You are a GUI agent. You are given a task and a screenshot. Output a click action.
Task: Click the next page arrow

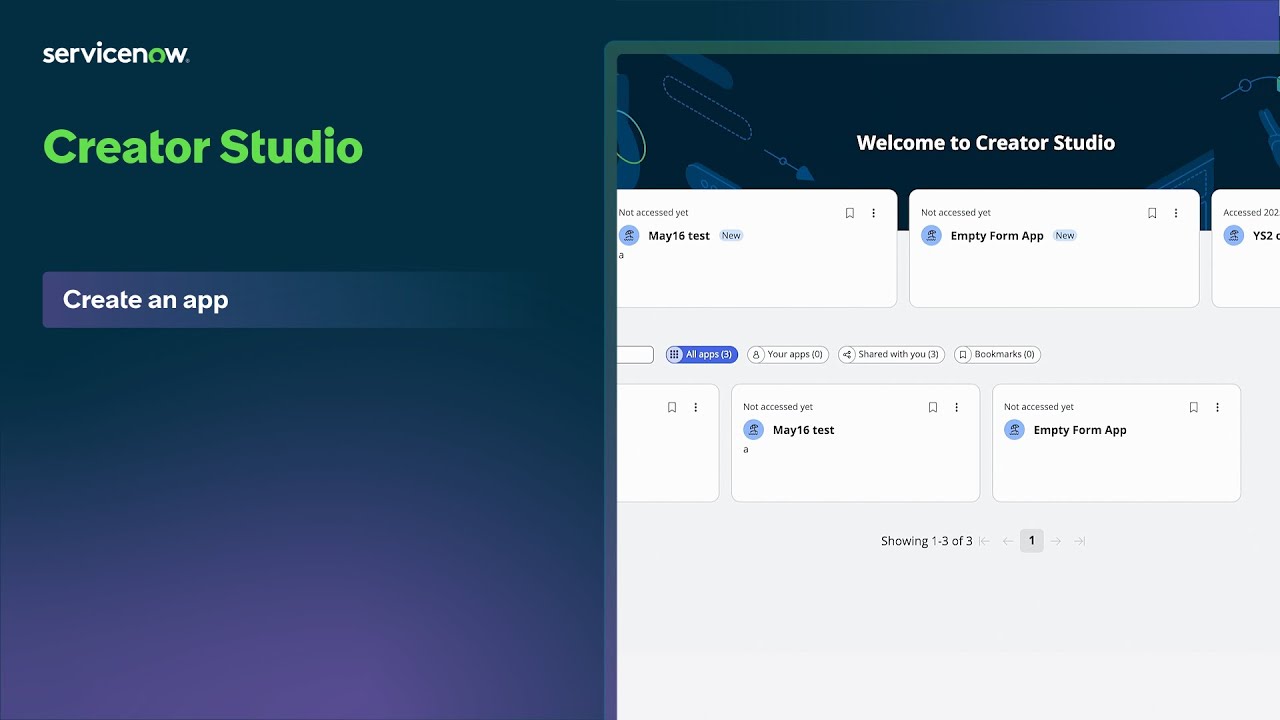(x=1056, y=540)
